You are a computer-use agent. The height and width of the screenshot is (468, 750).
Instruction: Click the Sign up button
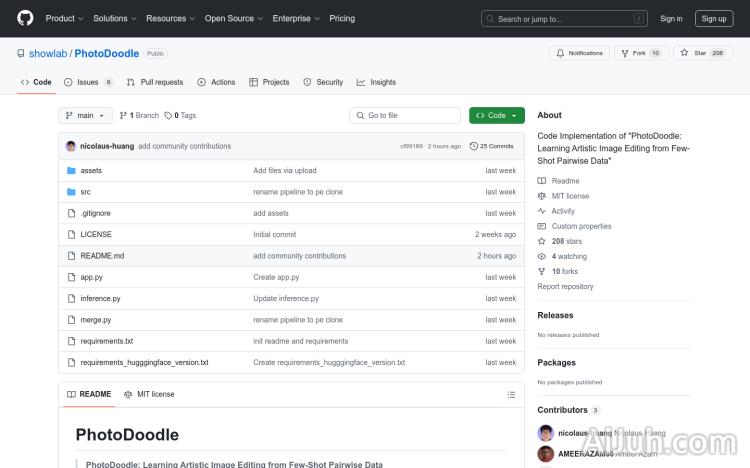(x=714, y=18)
